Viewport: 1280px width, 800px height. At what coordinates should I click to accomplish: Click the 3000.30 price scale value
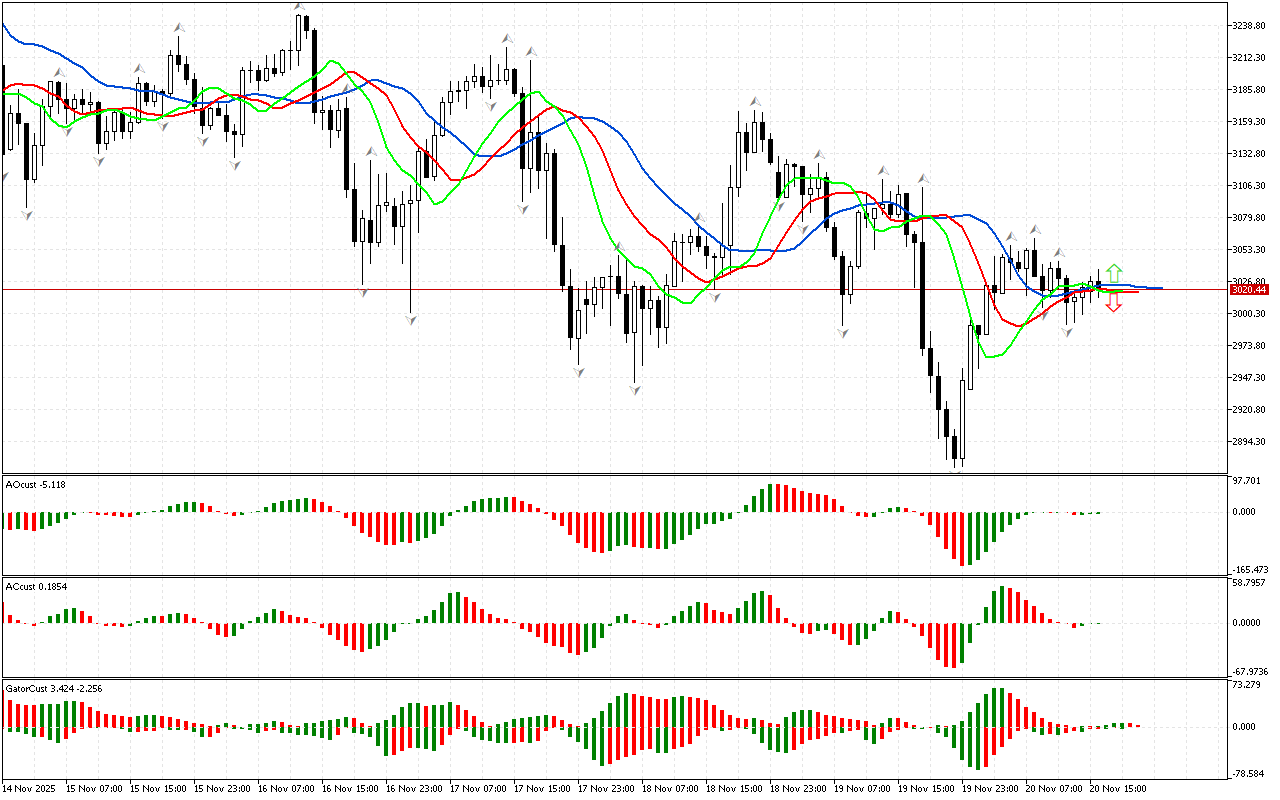pyautogui.click(x=1250, y=314)
